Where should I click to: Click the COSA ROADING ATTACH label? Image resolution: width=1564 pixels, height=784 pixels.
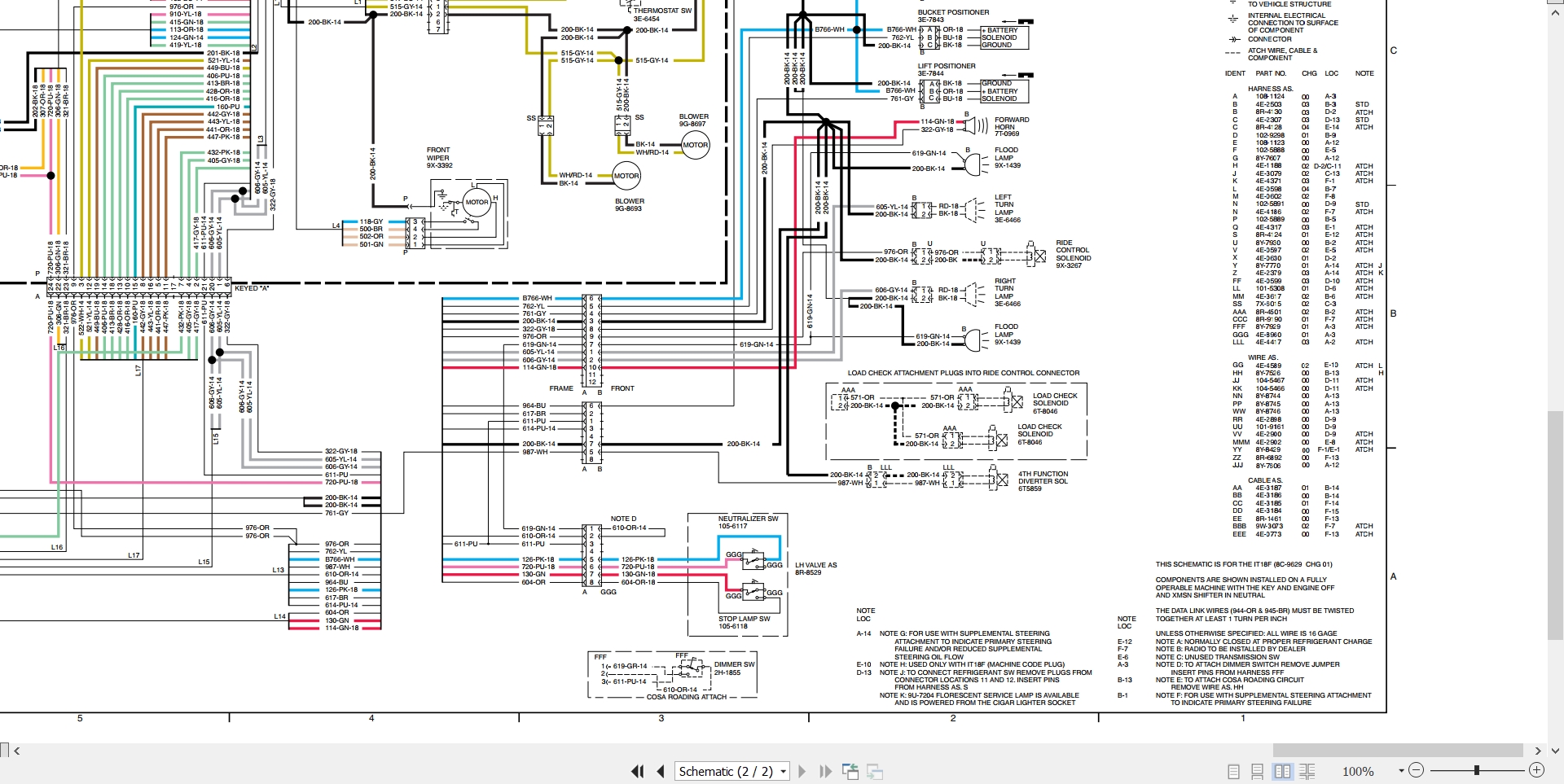[x=686, y=697]
